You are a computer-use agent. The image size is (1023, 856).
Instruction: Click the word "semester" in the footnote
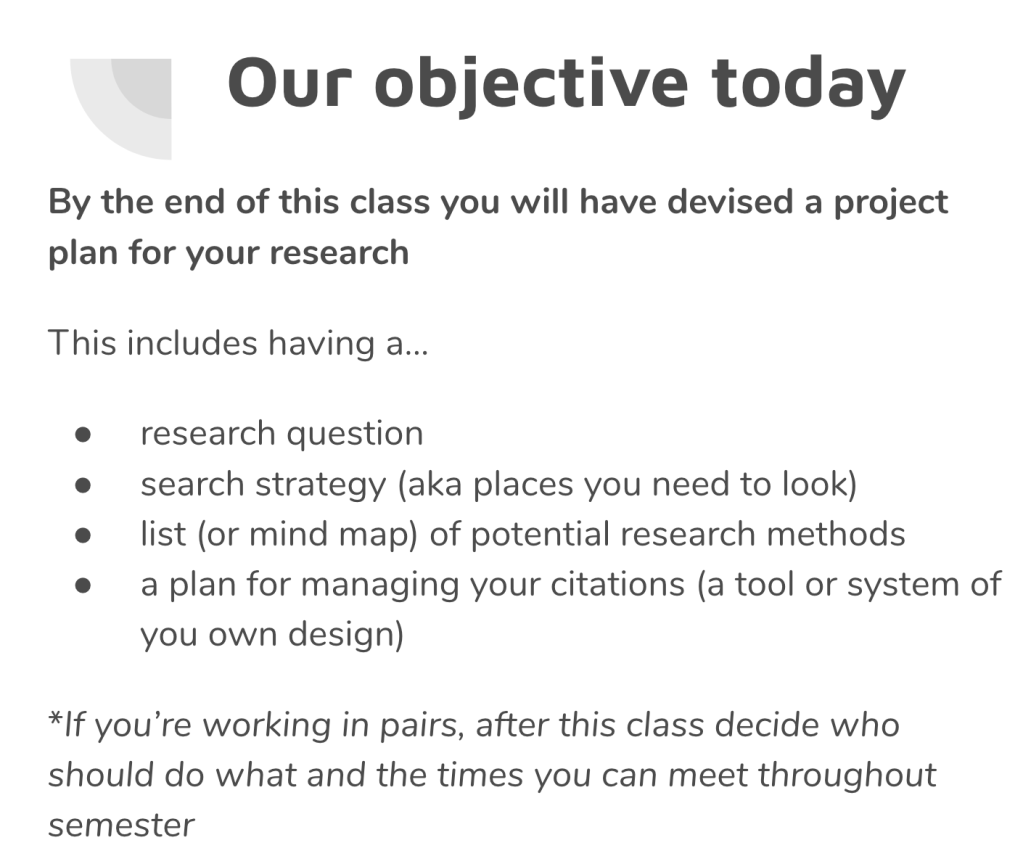pyautogui.click(x=121, y=824)
